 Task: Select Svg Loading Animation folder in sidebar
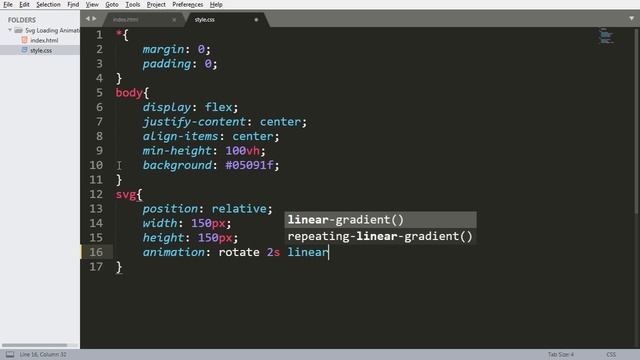[52, 30]
